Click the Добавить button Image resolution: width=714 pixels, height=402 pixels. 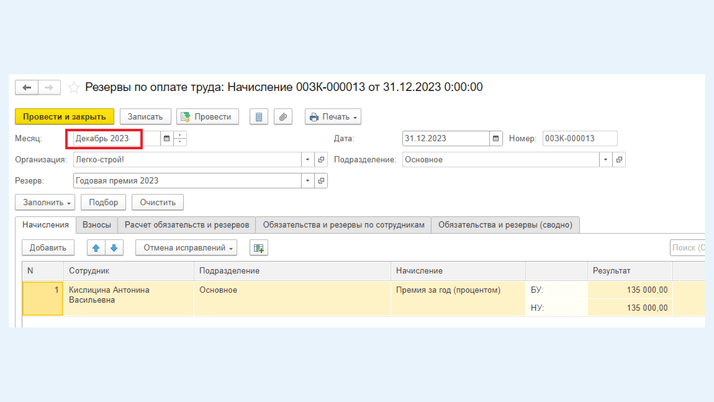coord(48,248)
